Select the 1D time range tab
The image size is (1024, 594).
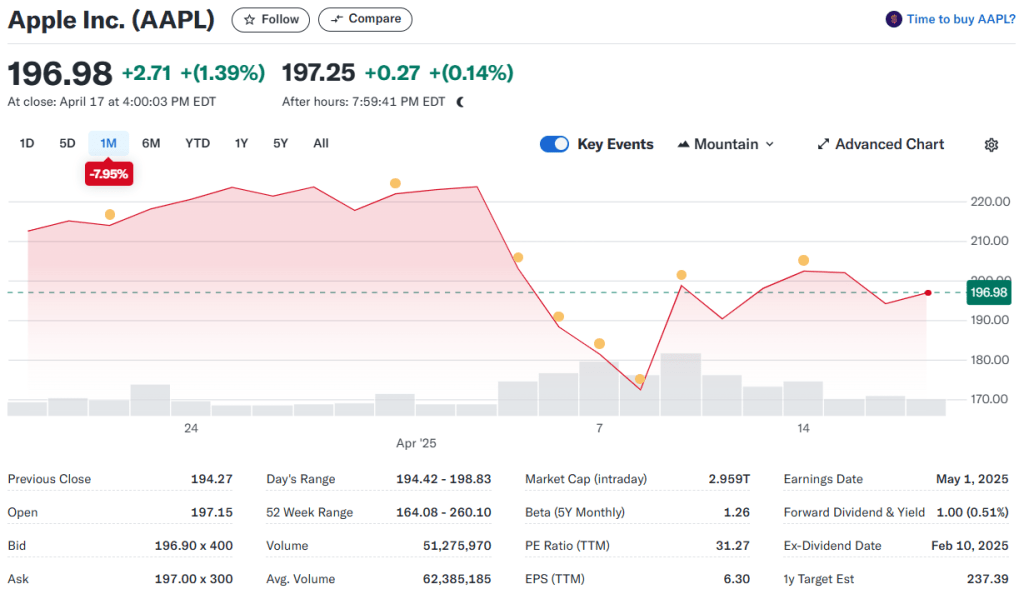27,143
